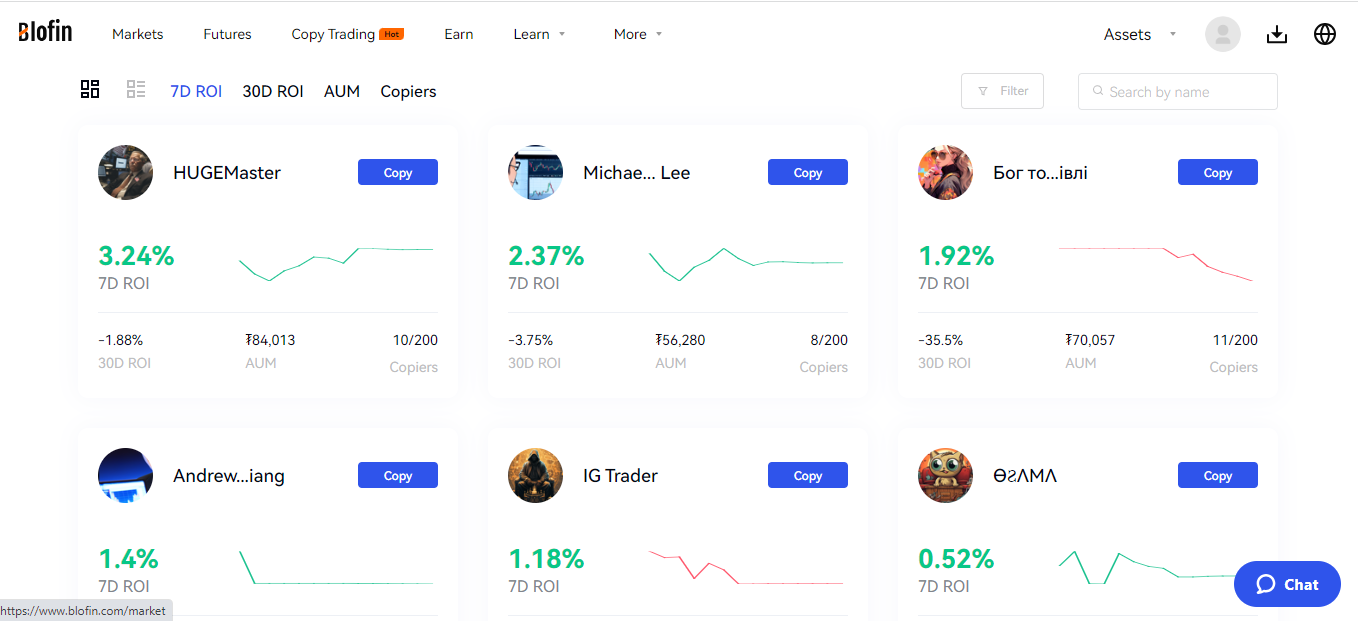The height and width of the screenshot is (621, 1358).
Task: Click the 10/200 copiers count
Action: click(x=415, y=340)
